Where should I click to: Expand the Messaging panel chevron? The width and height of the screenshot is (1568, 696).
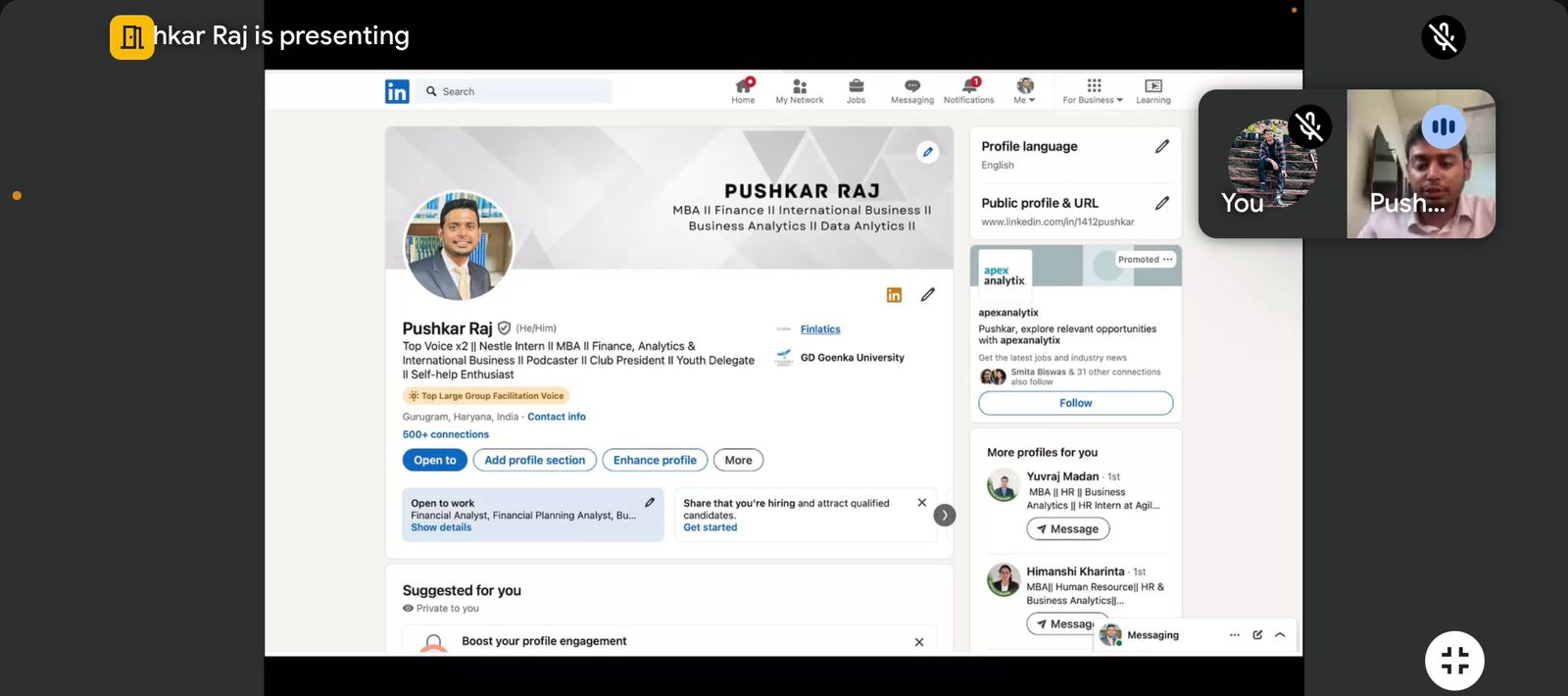point(1280,635)
